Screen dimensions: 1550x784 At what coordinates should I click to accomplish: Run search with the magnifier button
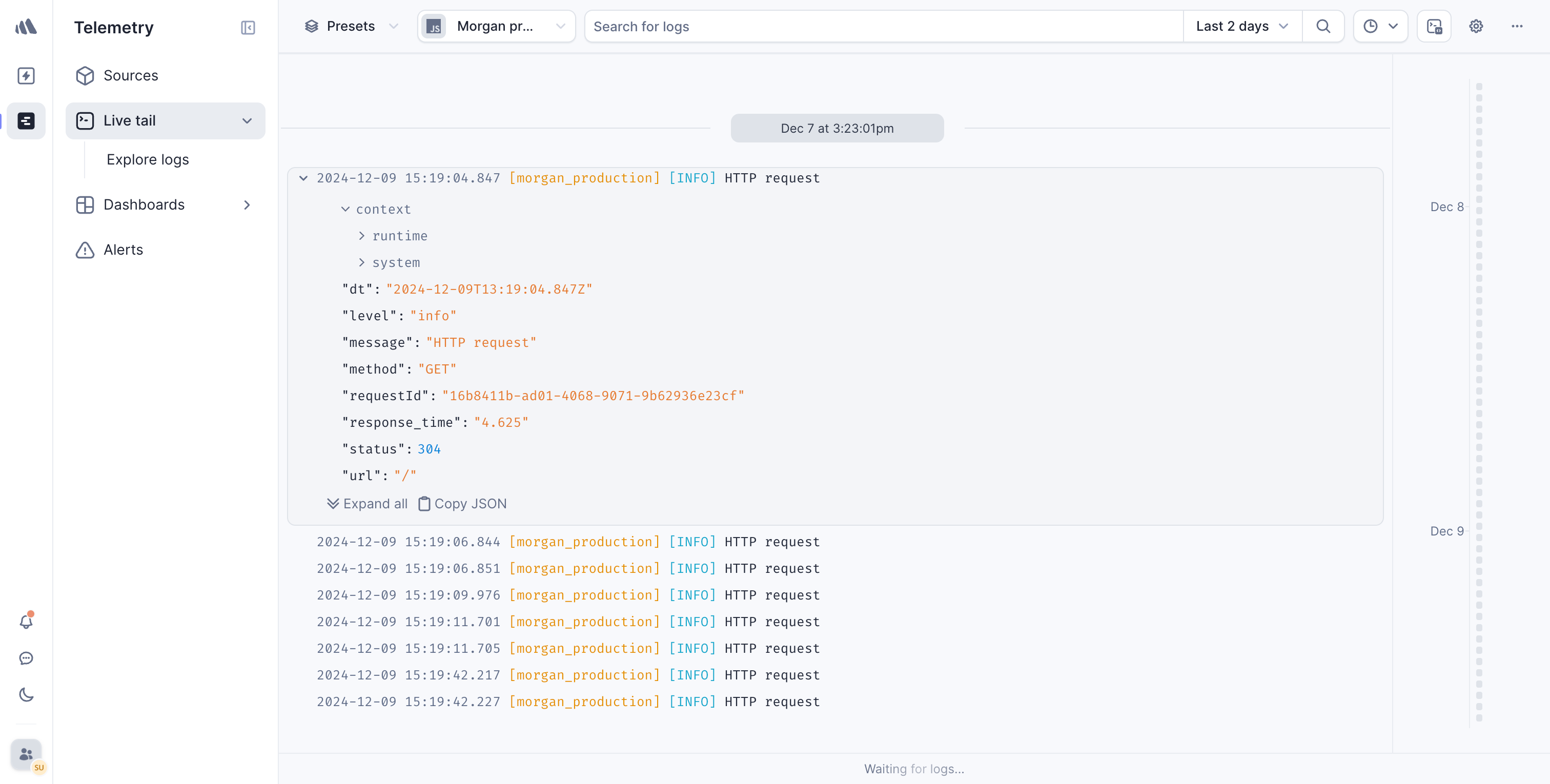pos(1323,27)
